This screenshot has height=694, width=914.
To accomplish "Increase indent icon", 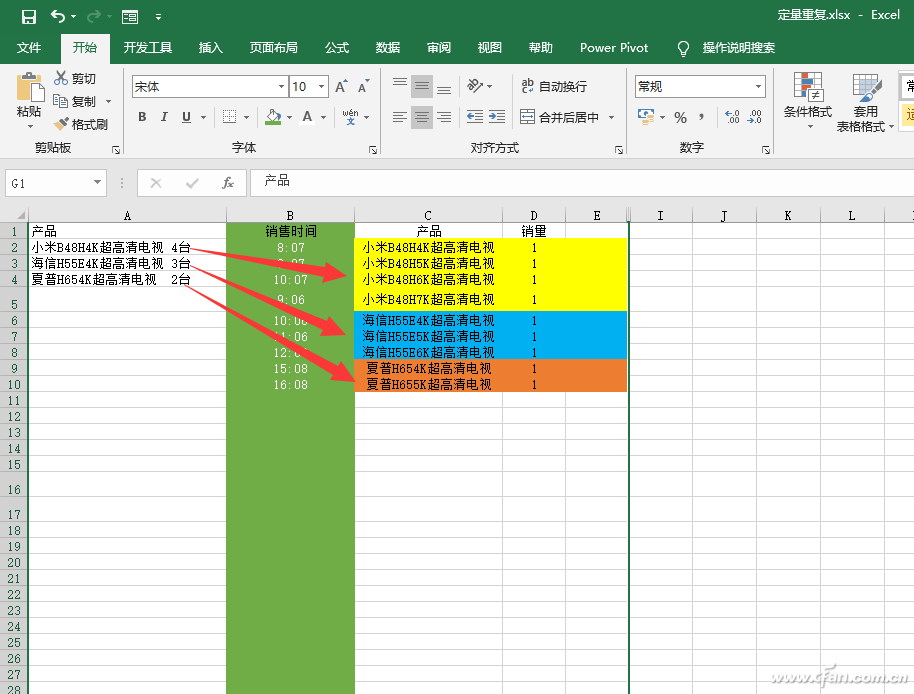I will (x=497, y=117).
